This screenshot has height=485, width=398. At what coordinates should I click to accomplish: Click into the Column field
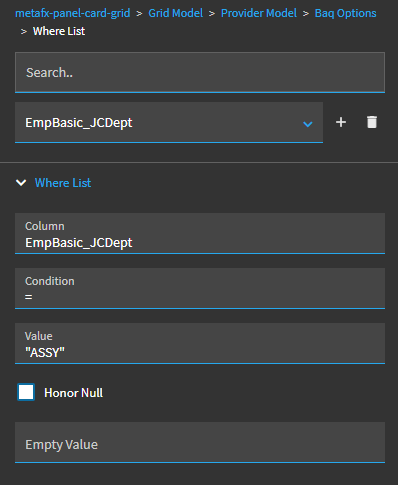pos(200,233)
